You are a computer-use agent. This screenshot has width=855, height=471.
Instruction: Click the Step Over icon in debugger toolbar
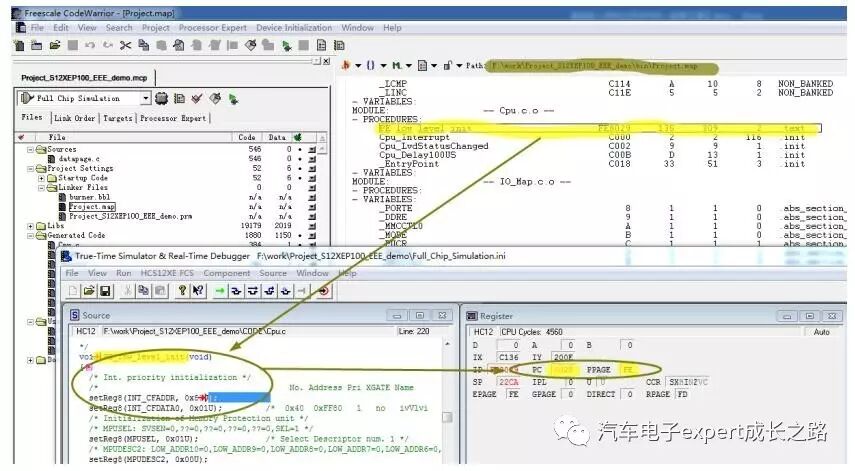click(x=252, y=291)
